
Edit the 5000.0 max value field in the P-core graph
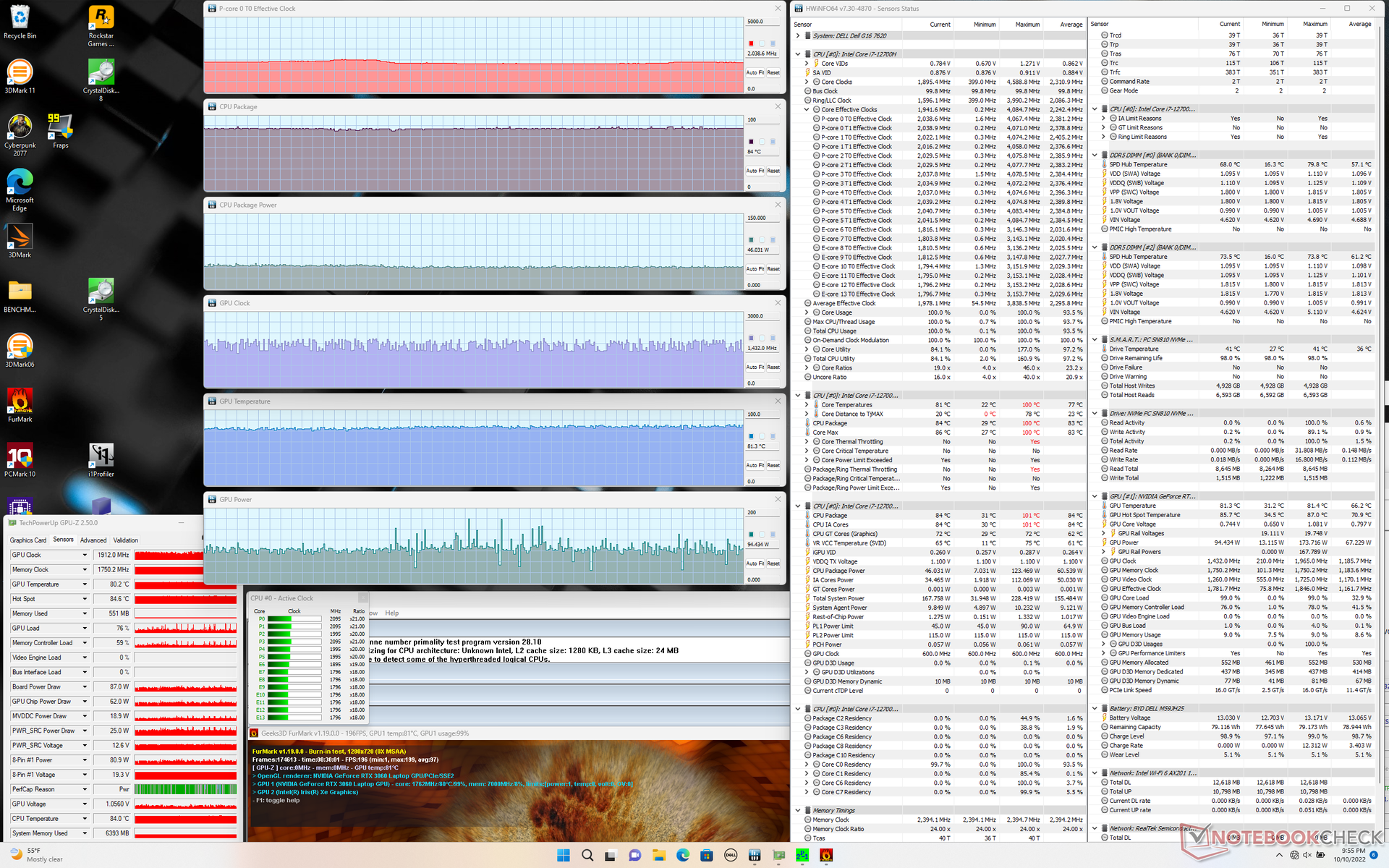(x=761, y=22)
